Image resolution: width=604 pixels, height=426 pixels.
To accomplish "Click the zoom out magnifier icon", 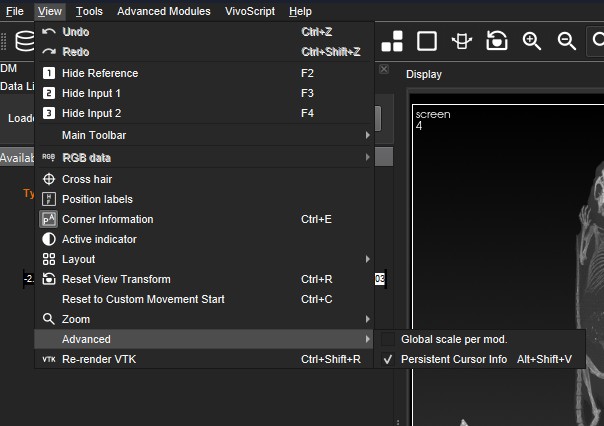I will (567, 41).
